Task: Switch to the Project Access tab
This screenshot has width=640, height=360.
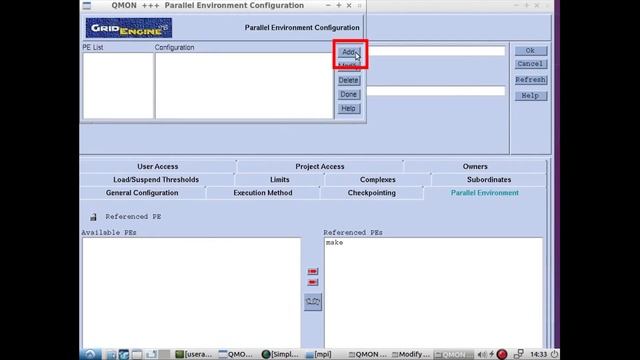Action: coord(320,167)
